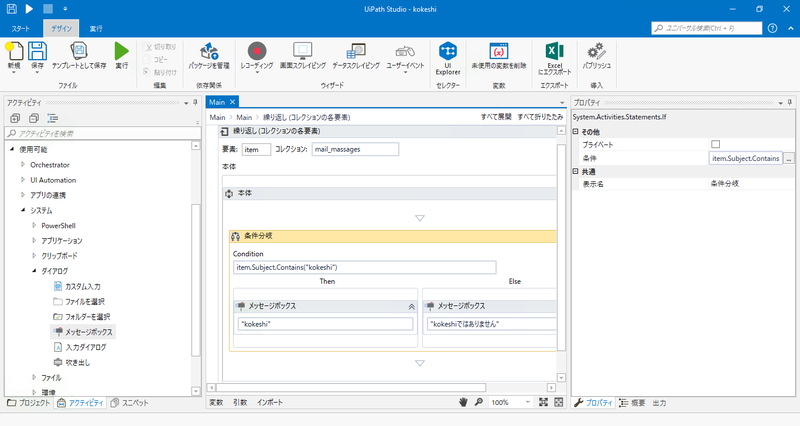Close the Main workflow tab
The image size is (800, 426).
coord(232,102)
